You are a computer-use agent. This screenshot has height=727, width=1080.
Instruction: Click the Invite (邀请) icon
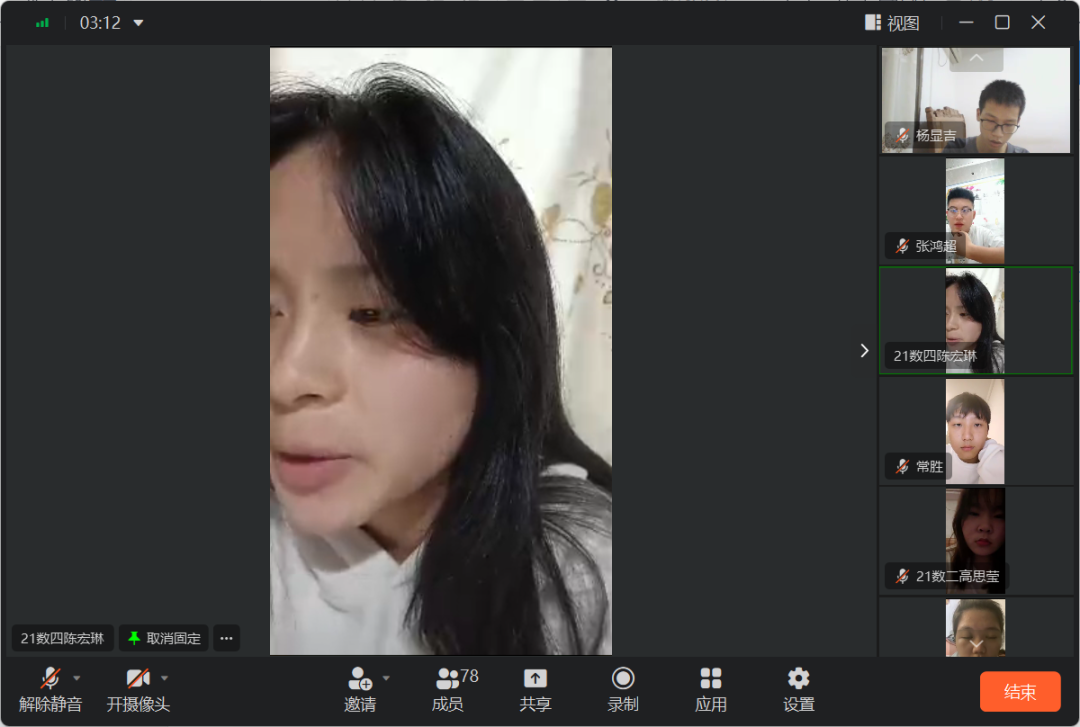[360, 680]
